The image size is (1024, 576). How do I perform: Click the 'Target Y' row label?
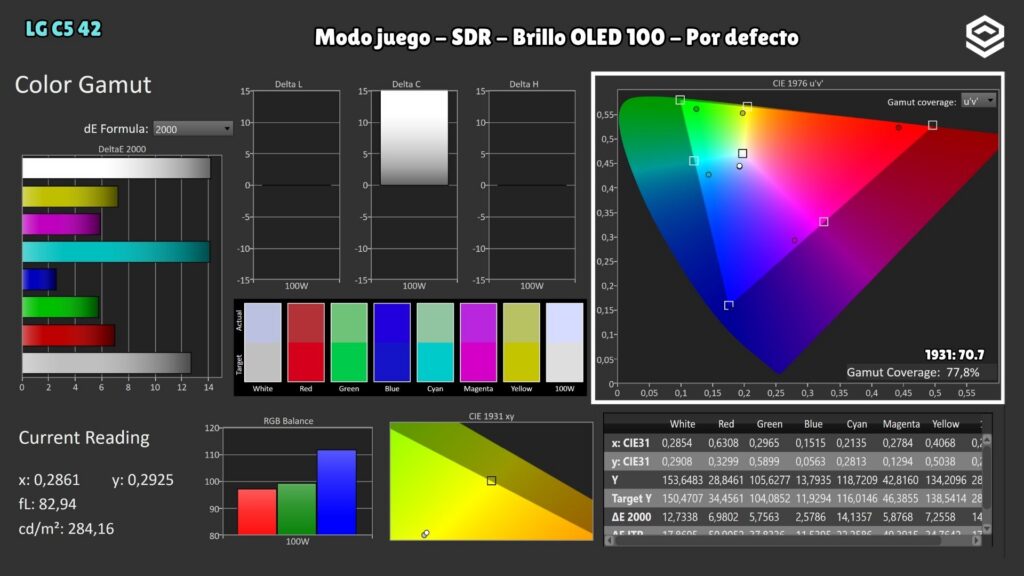tap(631, 498)
